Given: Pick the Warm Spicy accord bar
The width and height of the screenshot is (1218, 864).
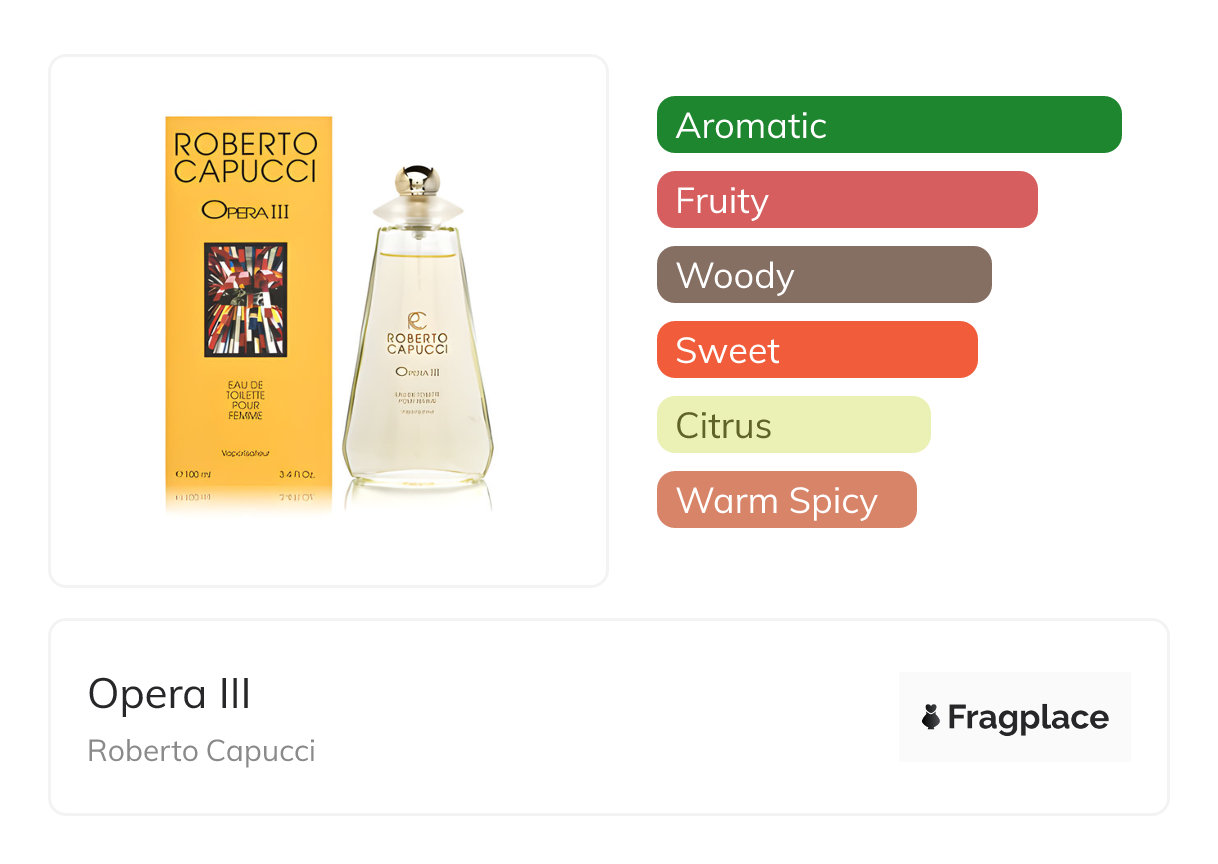Looking at the screenshot, I should pyautogui.click(x=787, y=500).
